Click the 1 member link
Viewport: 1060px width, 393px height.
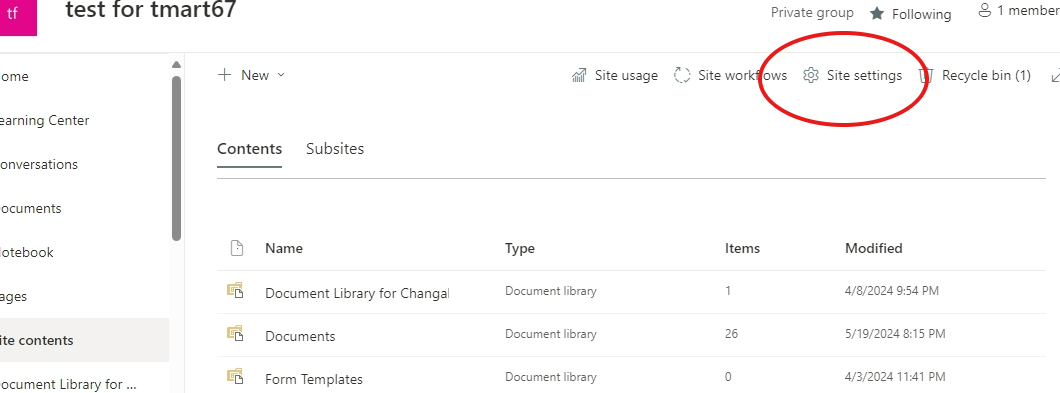(x=1028, y=11)
